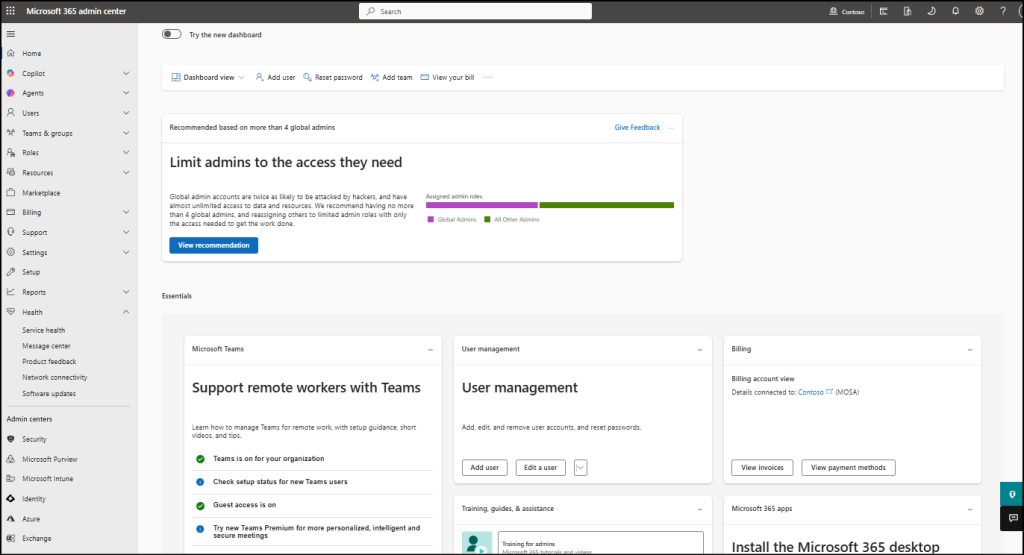Open the Dashboard view dropdown
This screenshot has width=1024, height=555.
tap(208, 77)
